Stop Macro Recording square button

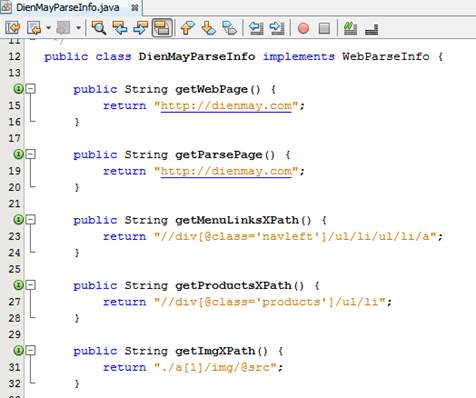324,28
